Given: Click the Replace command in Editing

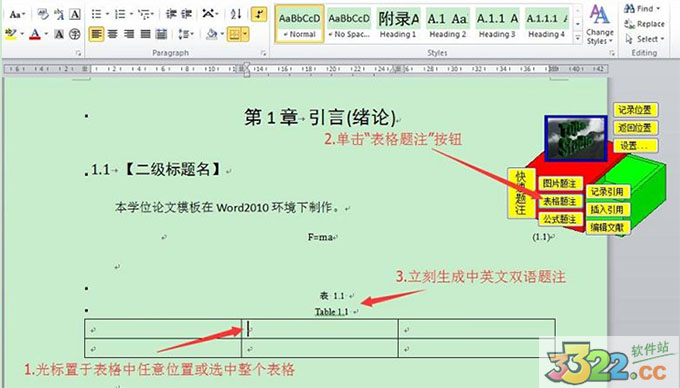Looking at the screenshot, I should pos(644,24).
